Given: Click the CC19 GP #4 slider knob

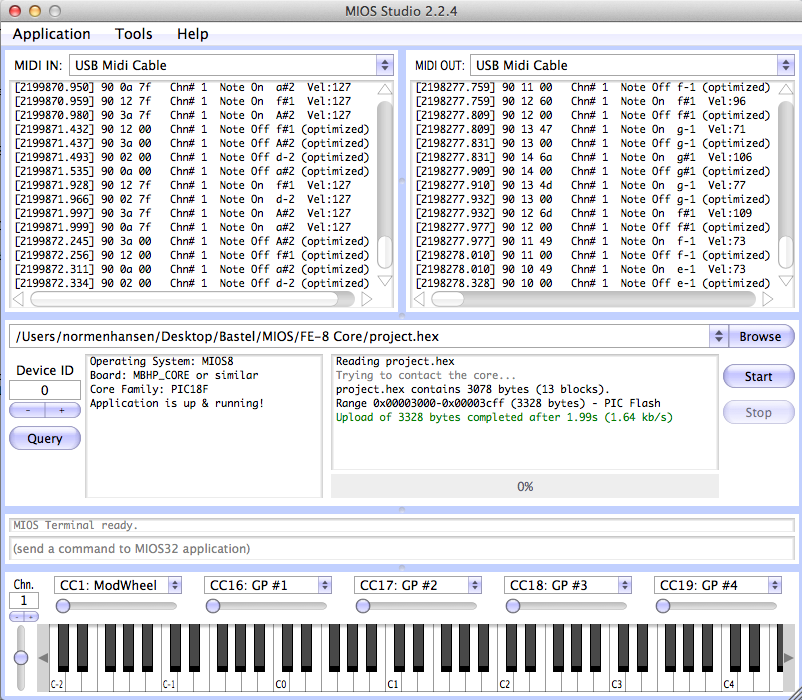Looking at the screenshot, I should click(663, 606).
